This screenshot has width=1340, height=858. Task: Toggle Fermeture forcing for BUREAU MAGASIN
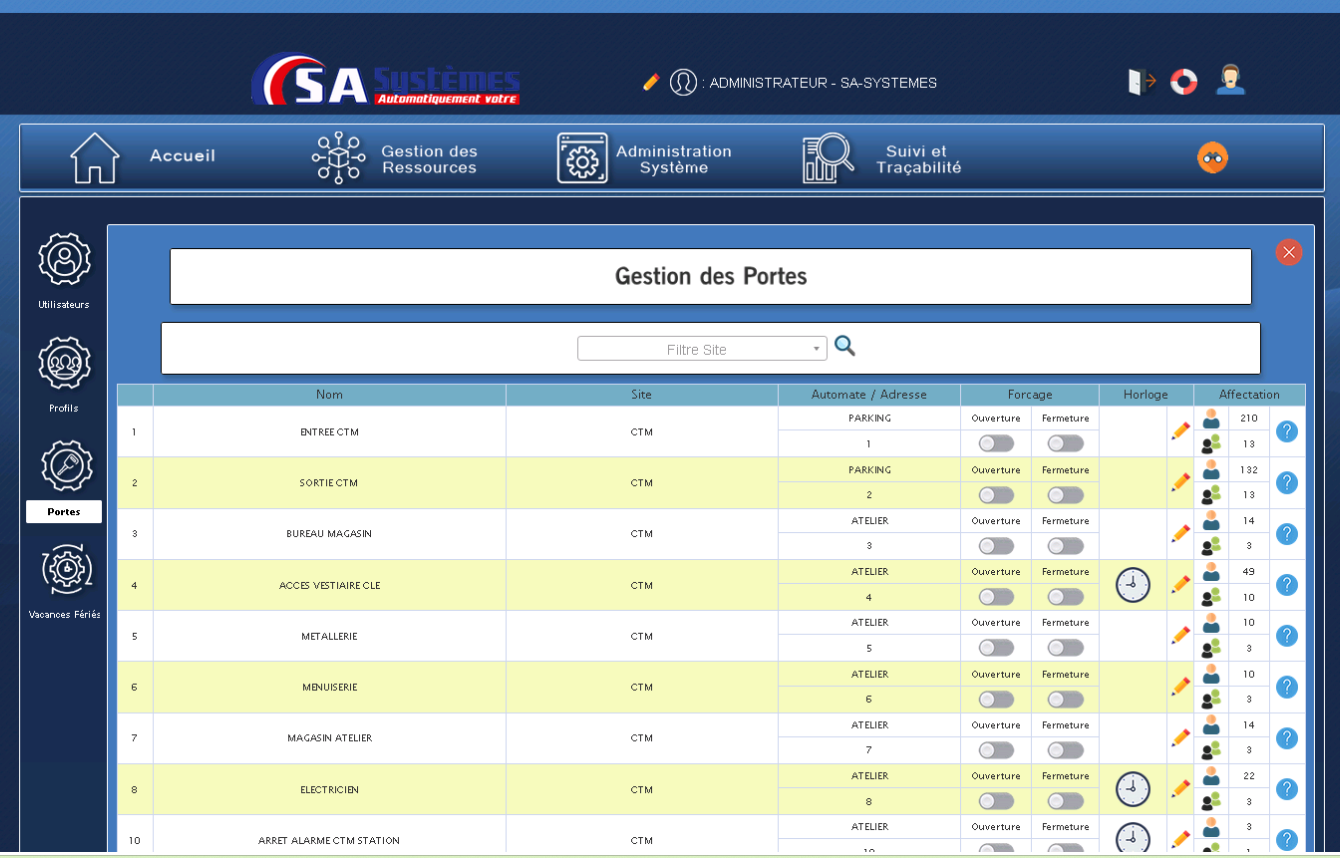(1065, 546)
